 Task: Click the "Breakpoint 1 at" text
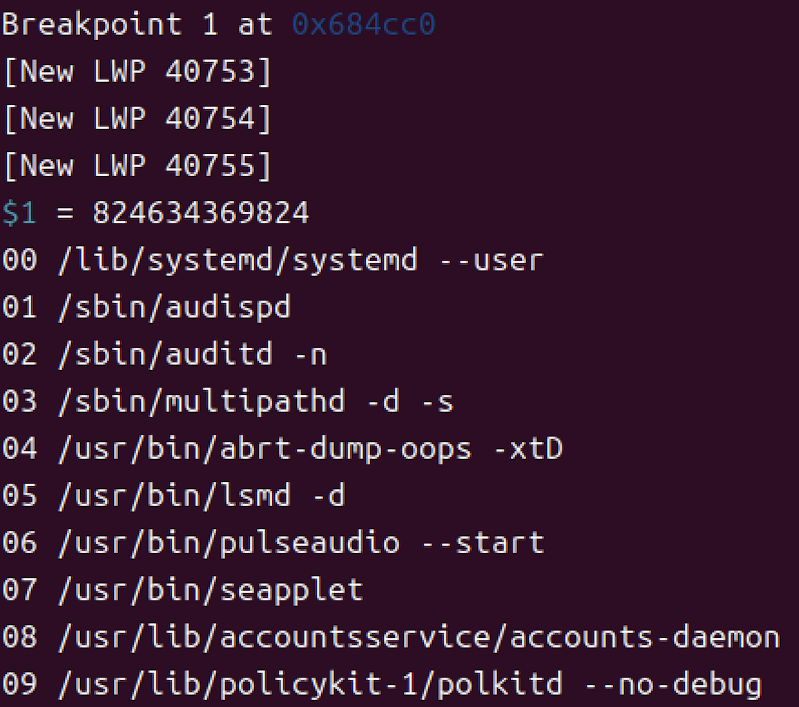137,24
